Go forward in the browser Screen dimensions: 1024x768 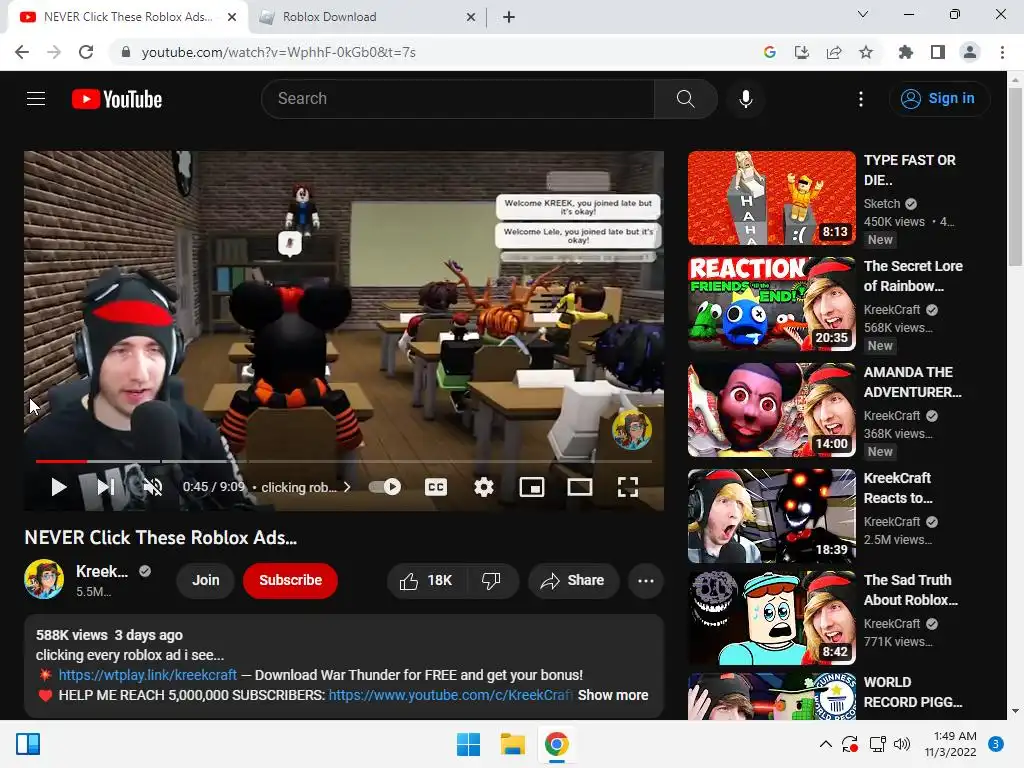54,52
